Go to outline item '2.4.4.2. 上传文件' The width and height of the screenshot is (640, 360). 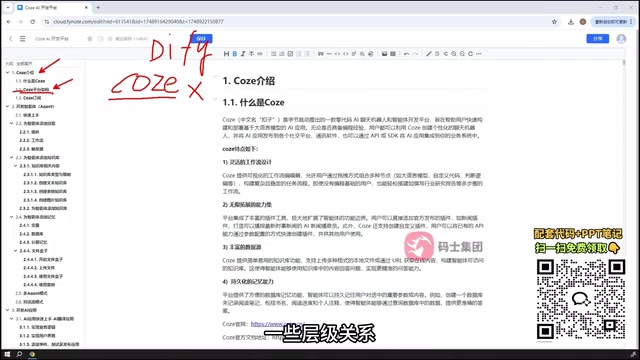[x=39, y=268]
